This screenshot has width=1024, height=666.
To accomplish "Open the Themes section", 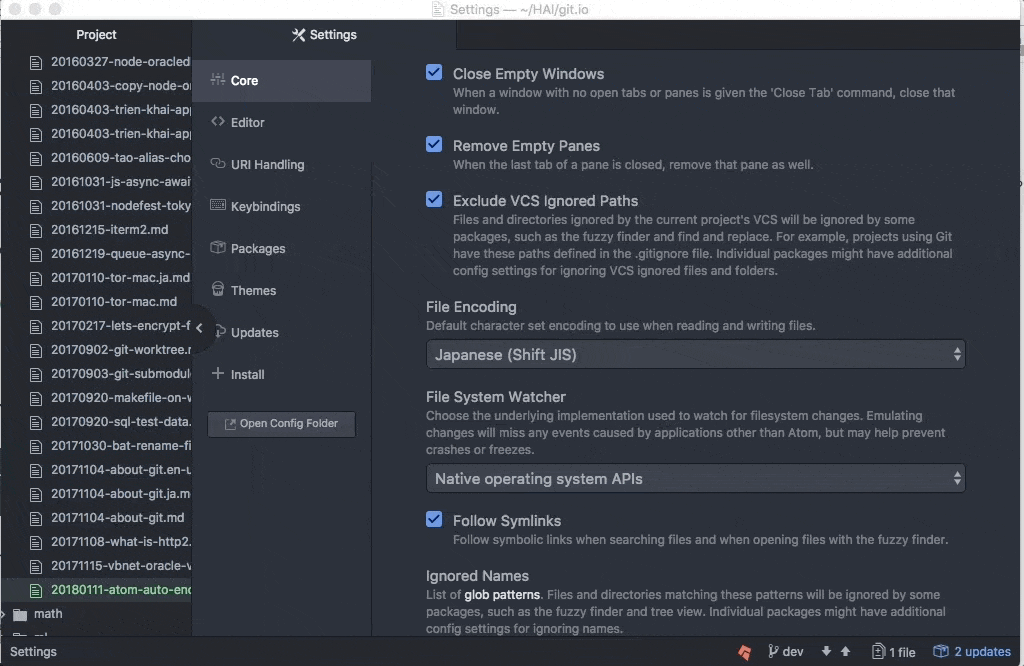I will click(281, 291).
